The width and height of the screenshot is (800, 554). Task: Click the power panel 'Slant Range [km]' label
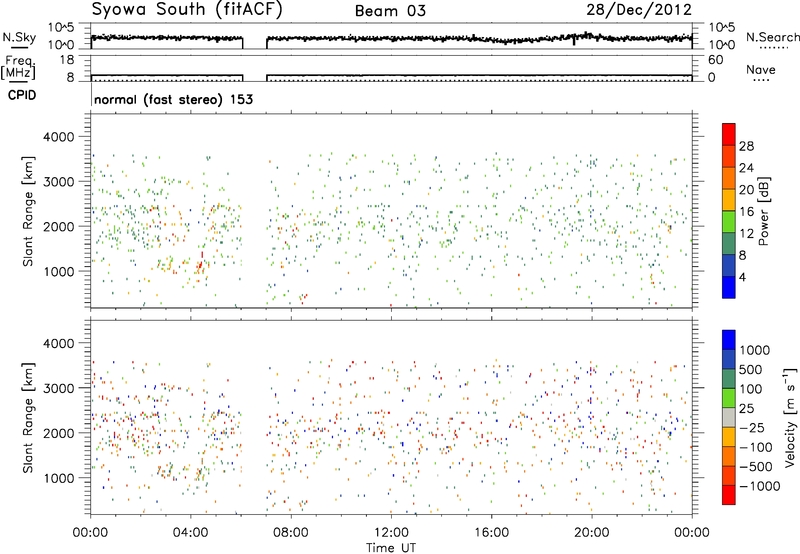pos(28,211)
